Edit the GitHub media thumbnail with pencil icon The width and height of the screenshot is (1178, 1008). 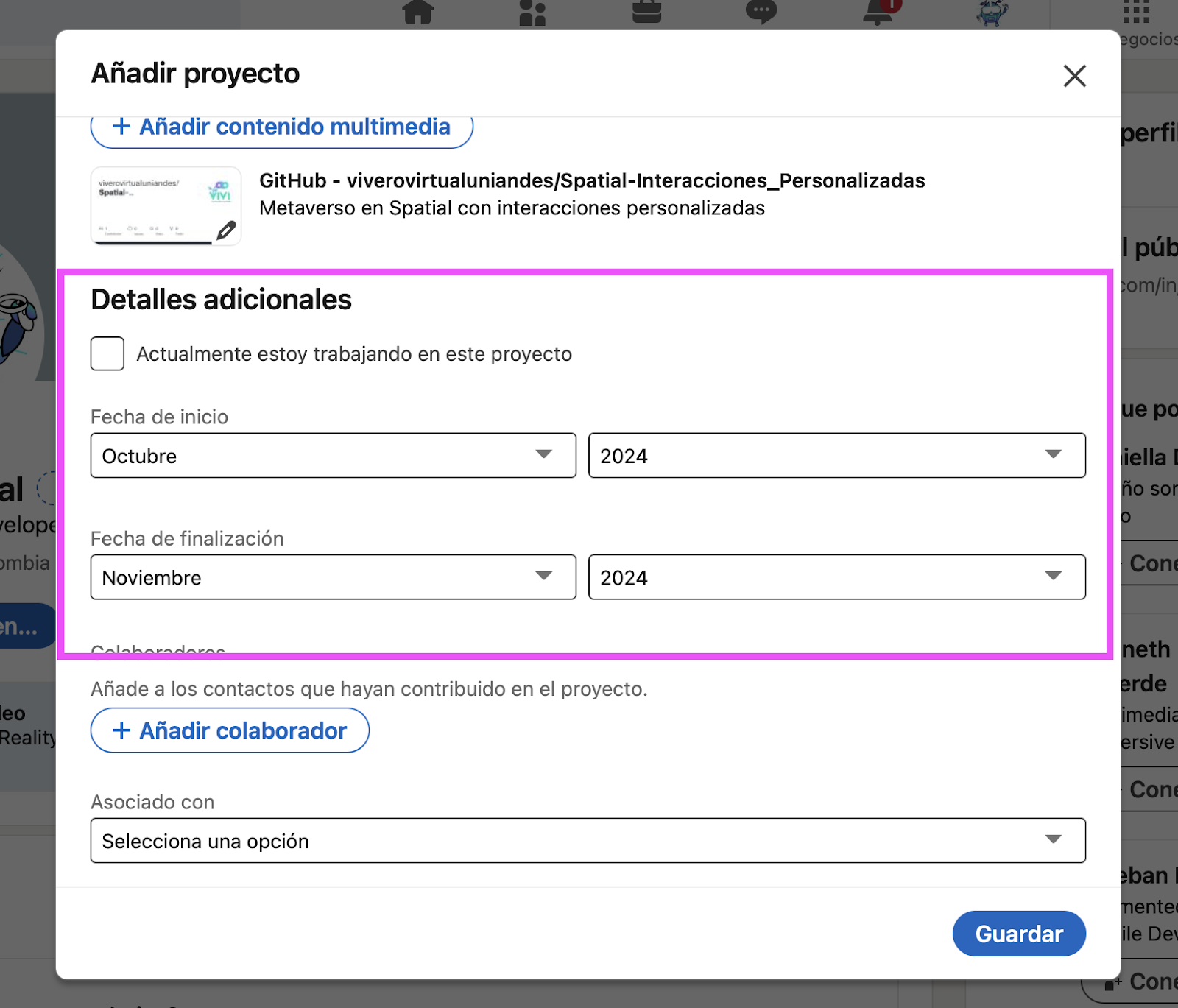226,230
